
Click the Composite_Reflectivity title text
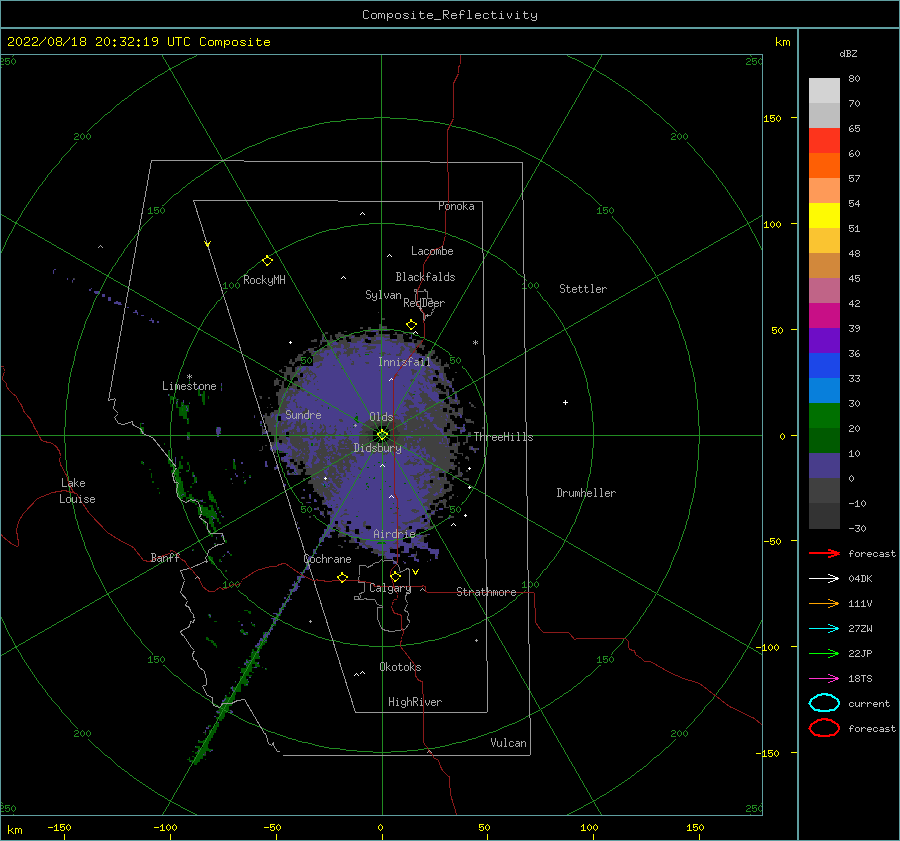click(x=450, y=15)
